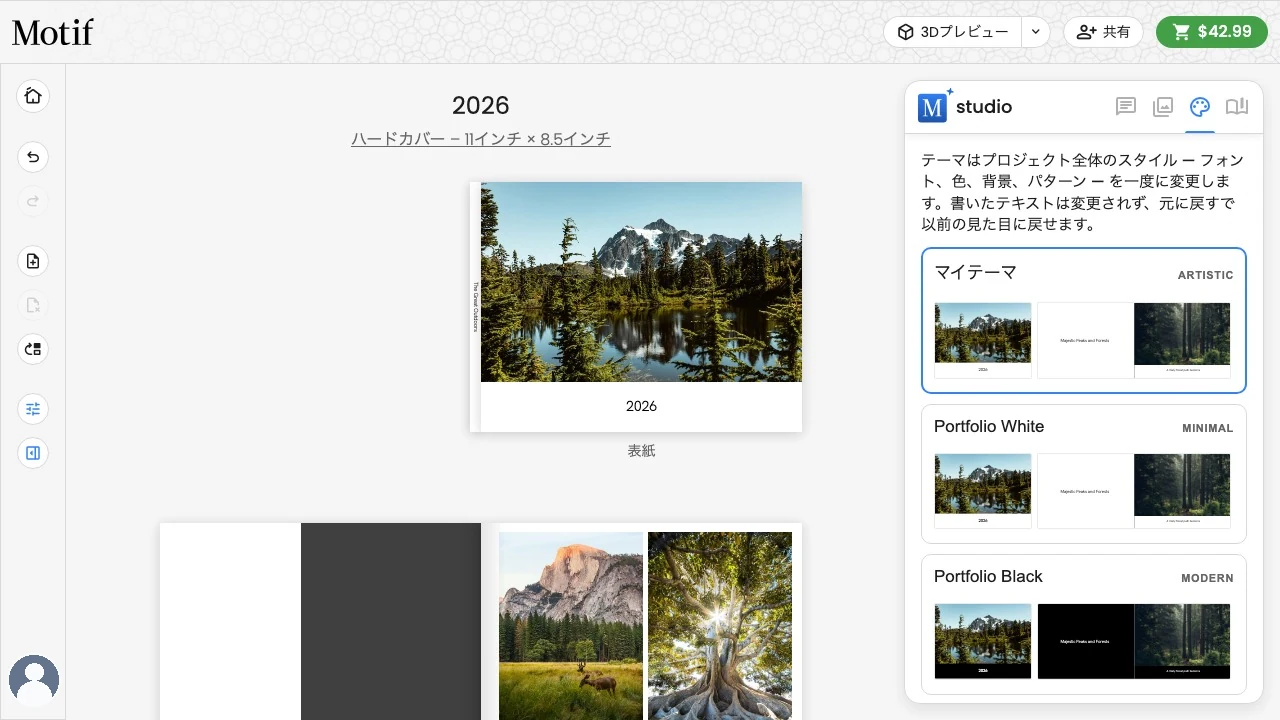Click the 共有 share button
Image resolution: width=1280 pixels, height=720 pixels.
pyautogui.click(x=1103, y=32)
